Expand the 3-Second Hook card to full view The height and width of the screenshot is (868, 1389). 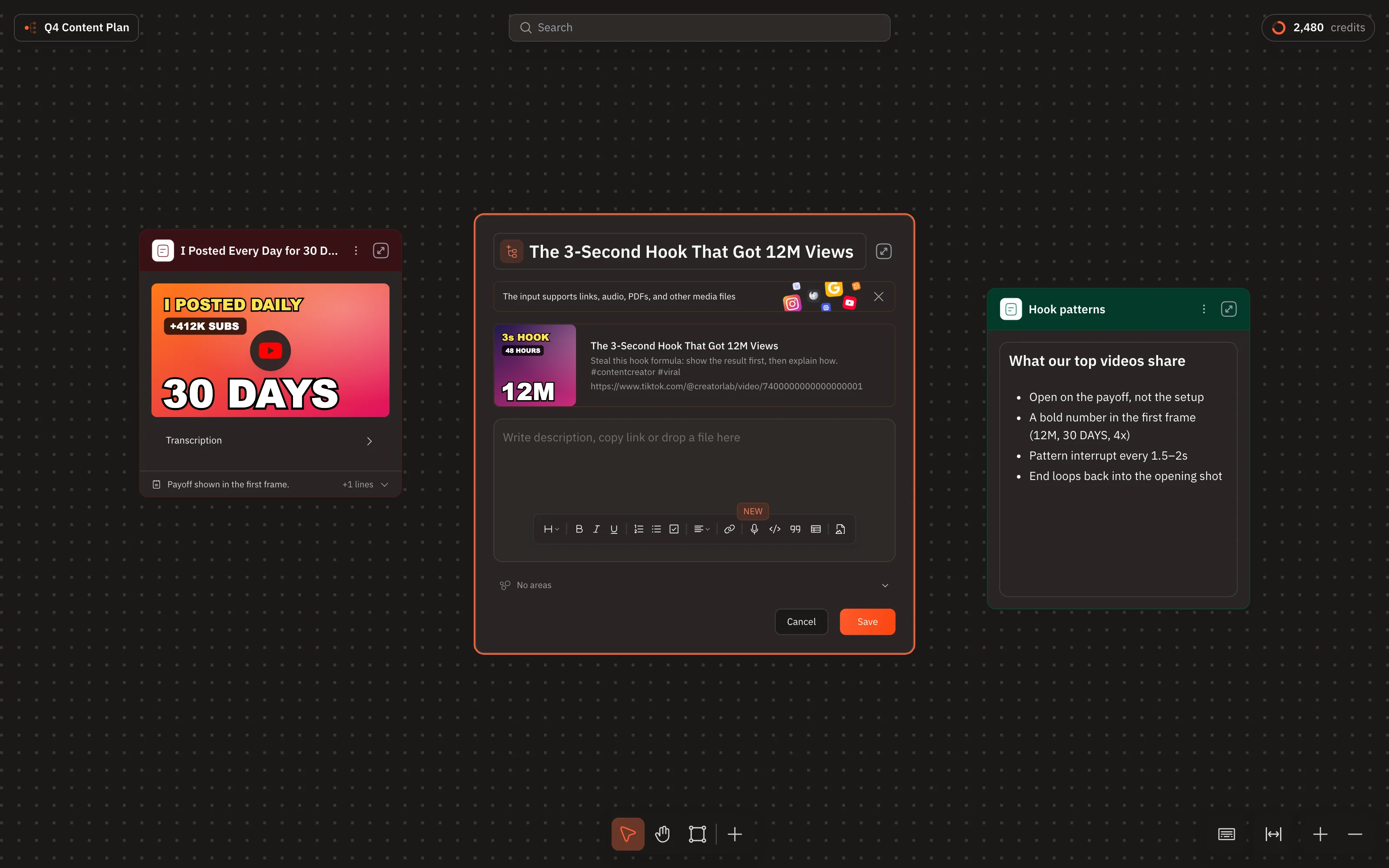pyautogui.click(x=883, y=251)
